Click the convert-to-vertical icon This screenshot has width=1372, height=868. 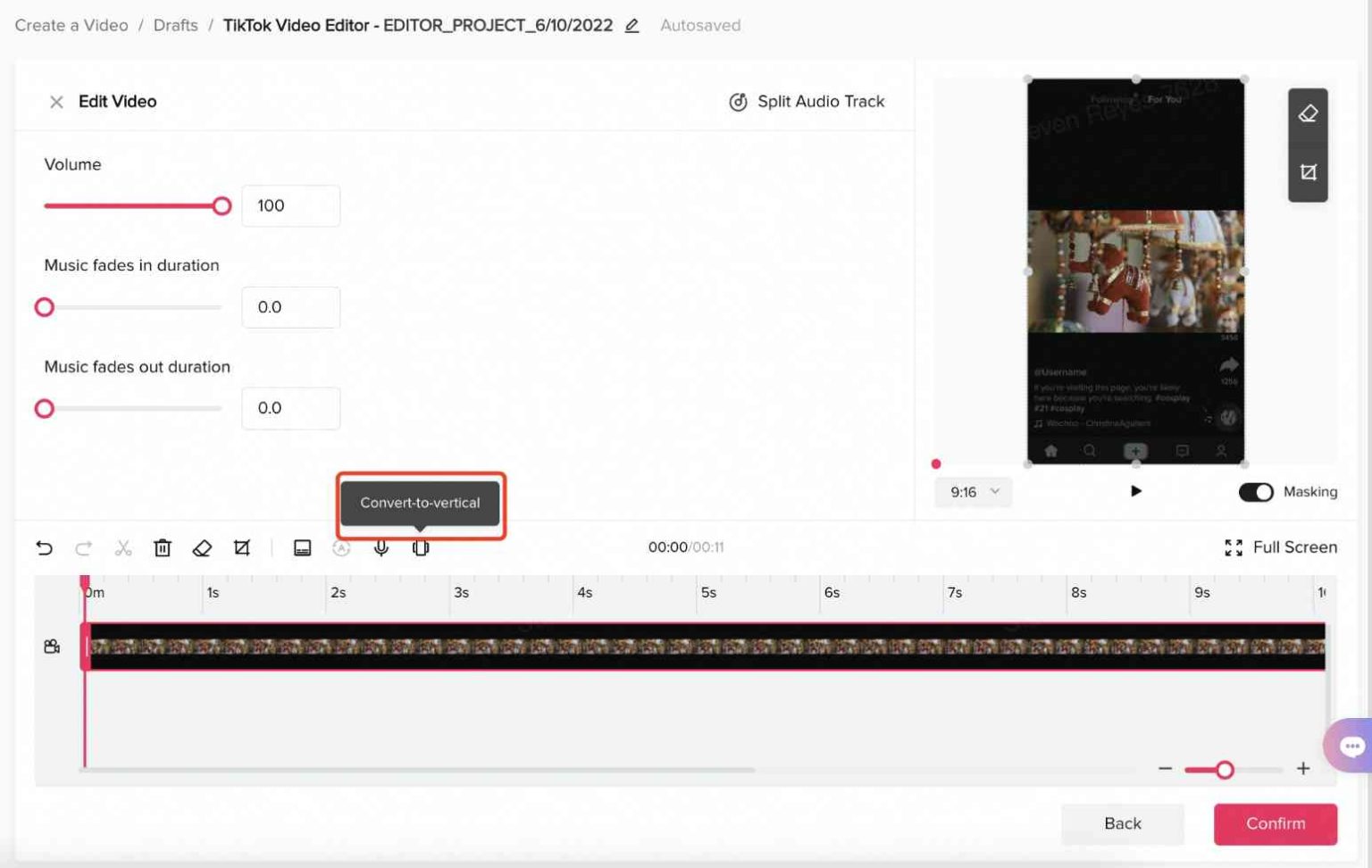(x=421, y=547)
